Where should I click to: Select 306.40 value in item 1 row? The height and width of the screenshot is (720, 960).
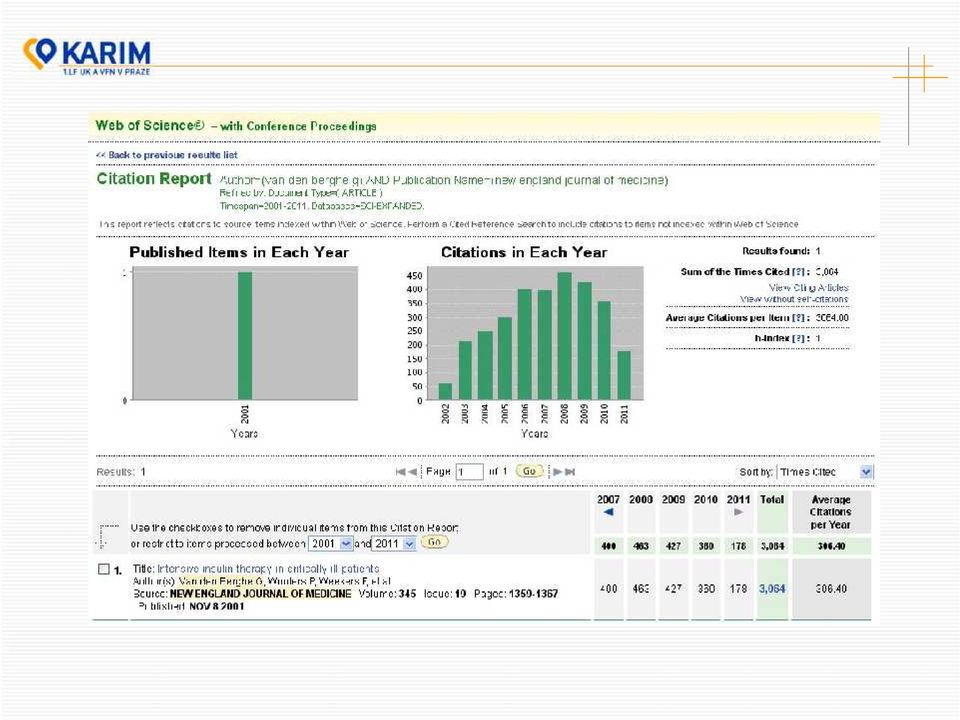[x=831, y=589]
